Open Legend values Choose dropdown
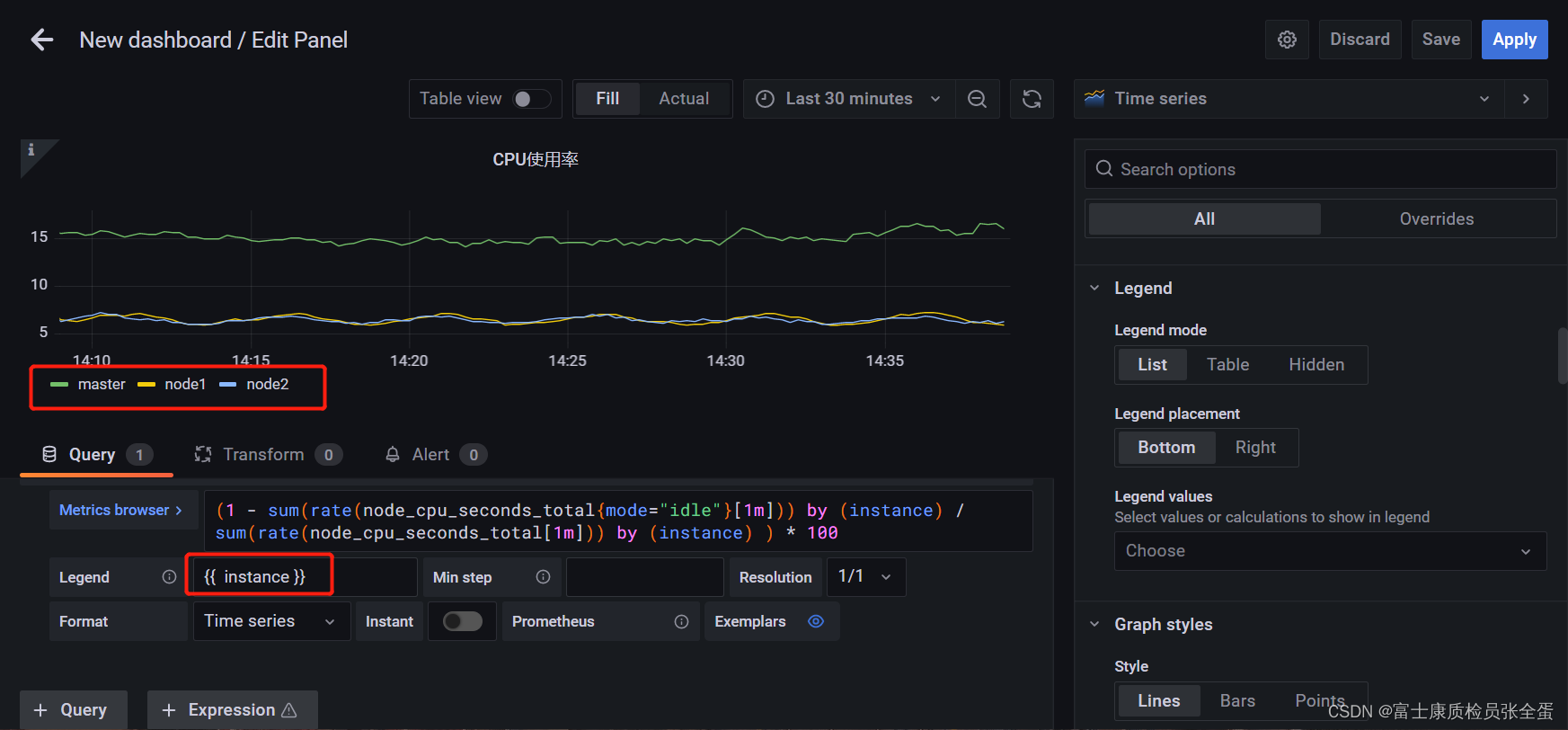This screenshot has height=730, width=1568. coord(1330,551)
